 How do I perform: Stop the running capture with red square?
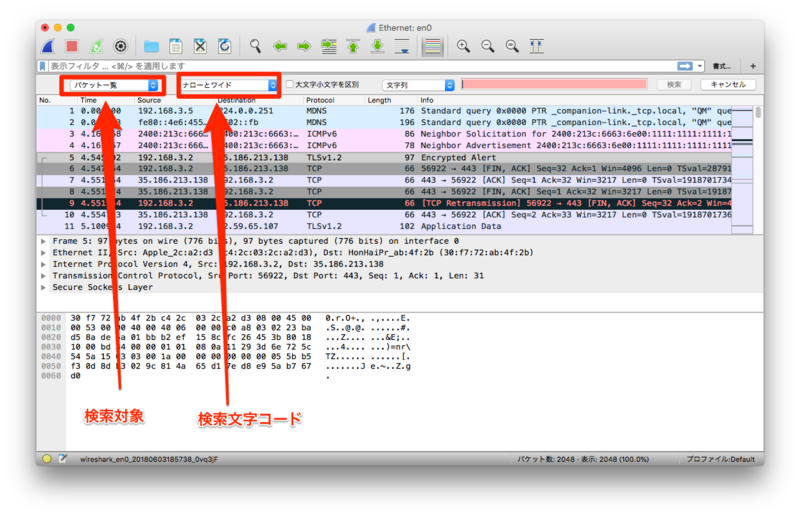pyautogui.click(x=72, y=46)
